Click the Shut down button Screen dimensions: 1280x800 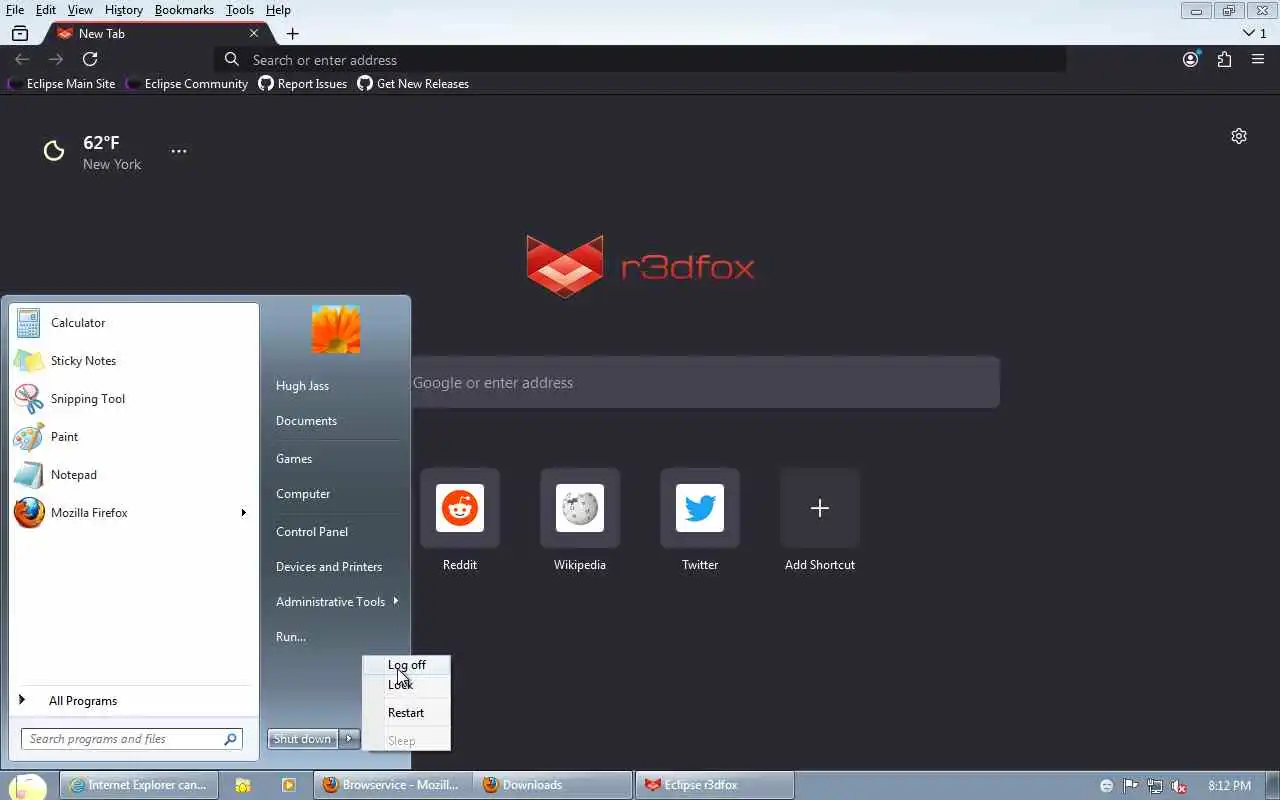[303, 739]
